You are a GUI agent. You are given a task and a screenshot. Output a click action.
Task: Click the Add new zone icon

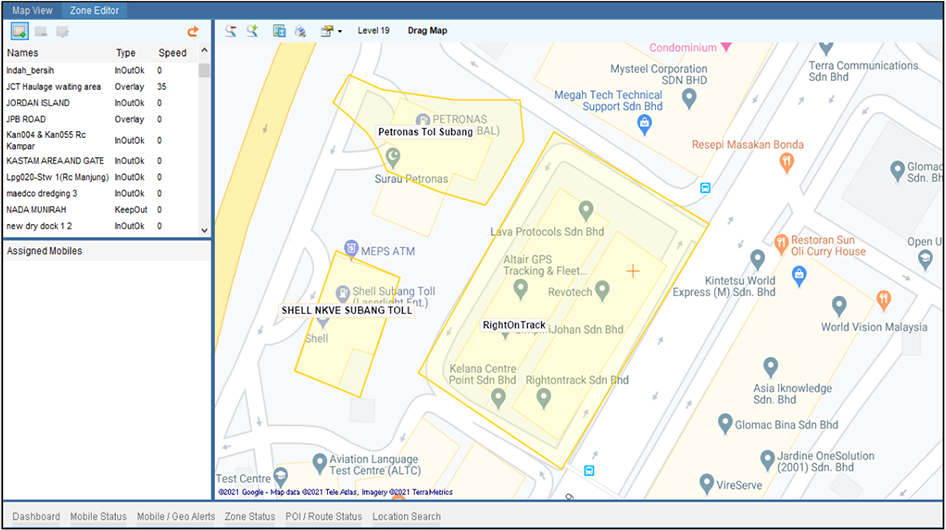[x=19, y=31]
